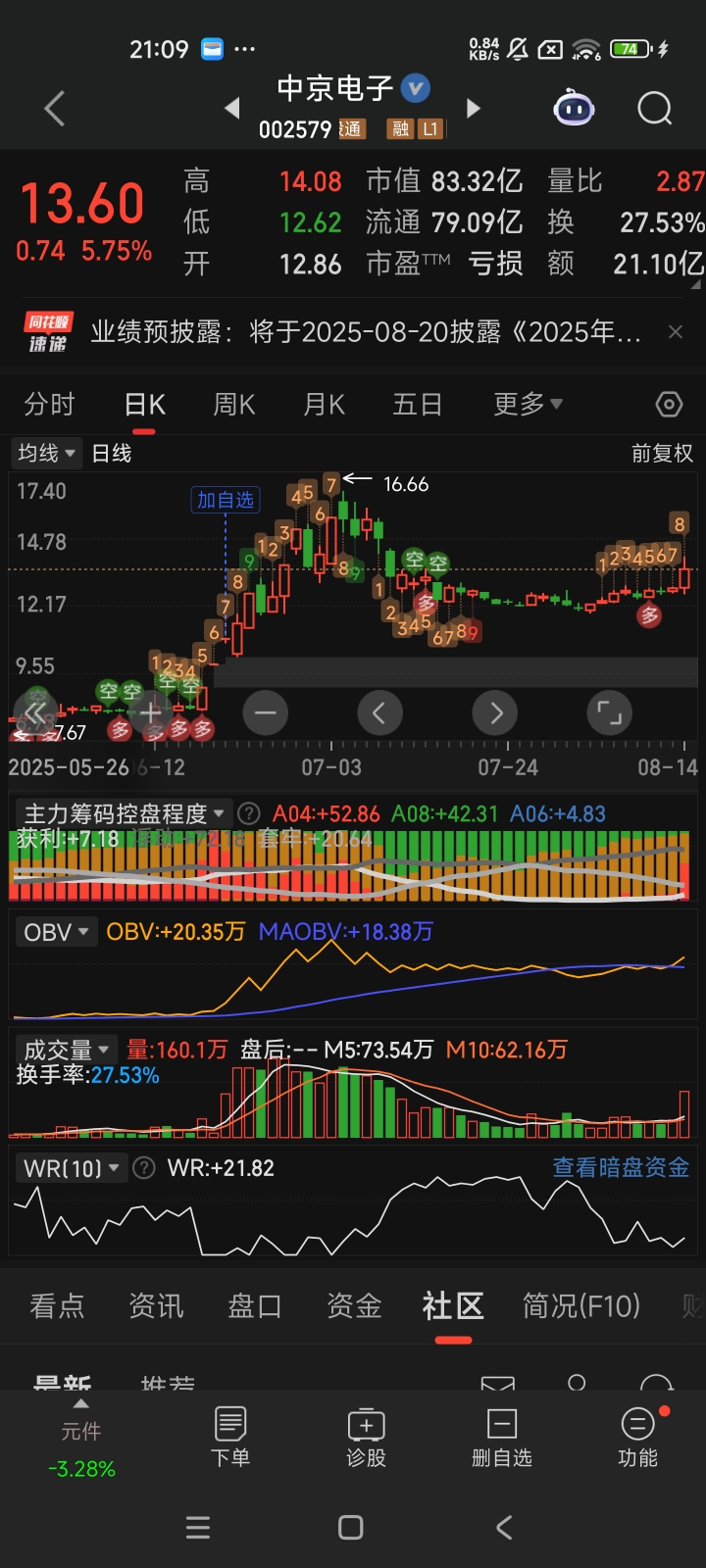Switch to previous stock with left triangle

tap(232, 108)
